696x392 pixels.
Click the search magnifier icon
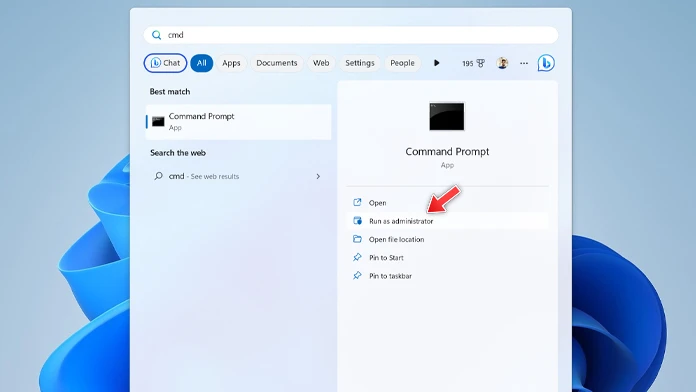coord(156,35)
